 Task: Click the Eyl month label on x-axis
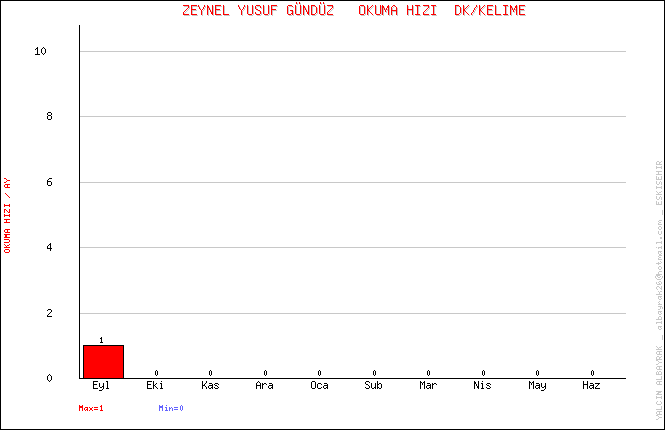[x=102, y=385]
